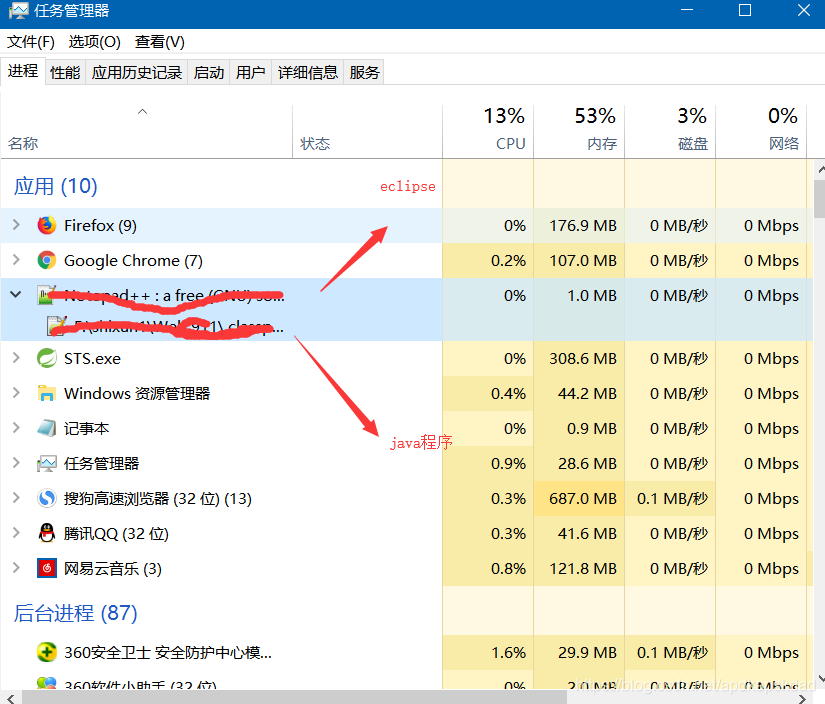This screenshot has height=704, width=825.
Task: Expand the 腾讯QQ (32 位) row
Action: point(16,533)
